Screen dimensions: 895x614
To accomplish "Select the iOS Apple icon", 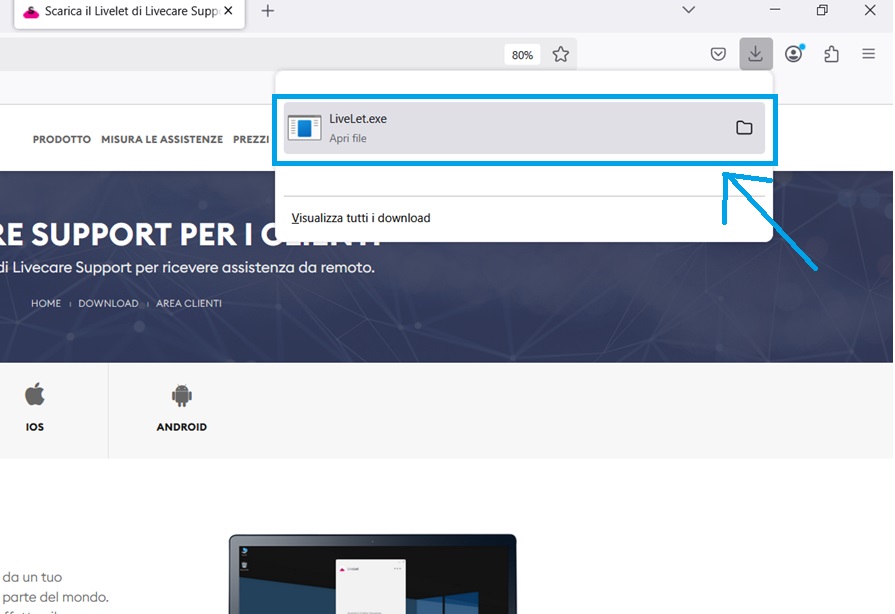I will (35, 394).
